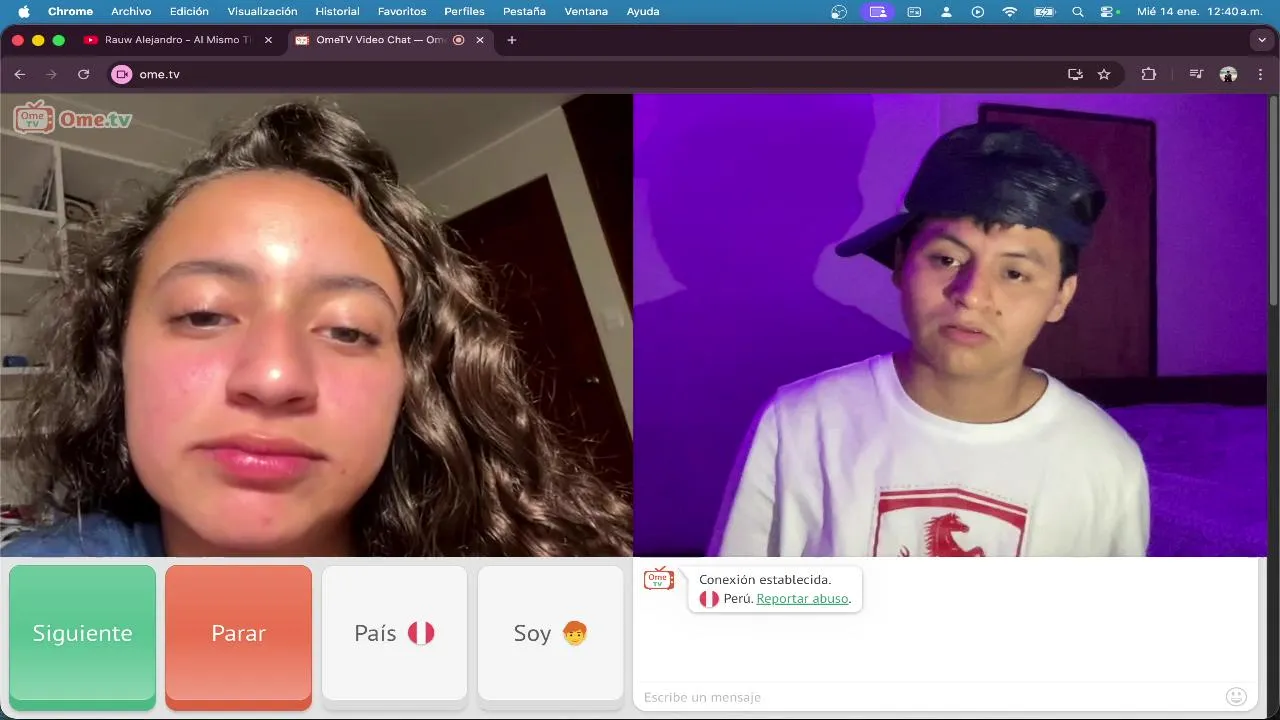Click the Conexión establecida message text
The image size is (1280, 720).
coord(765,580)
